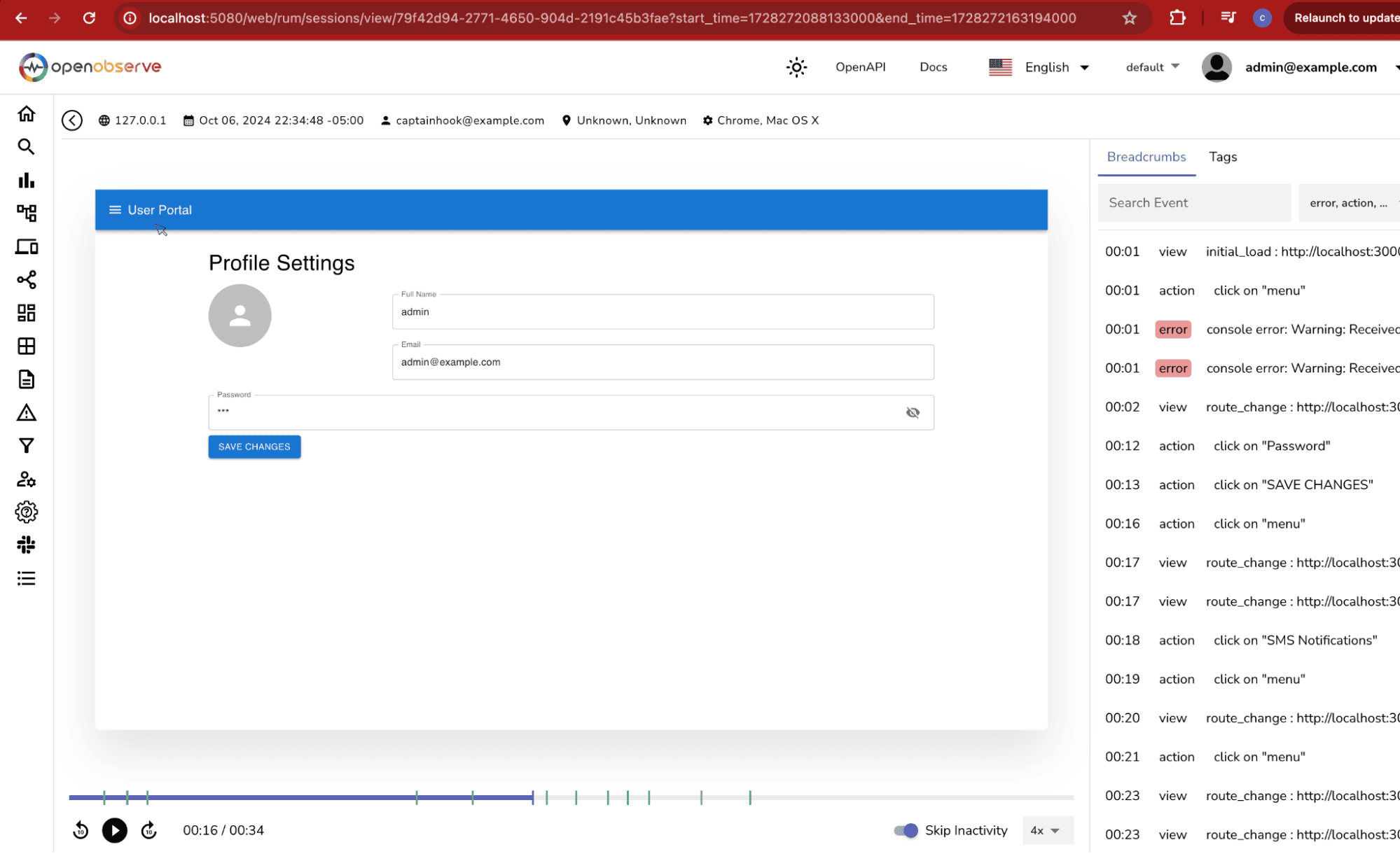Open the Docs link in the header
Viewport: 1400px width, 854px height.
pyautogui.click(x=933, y=66)
